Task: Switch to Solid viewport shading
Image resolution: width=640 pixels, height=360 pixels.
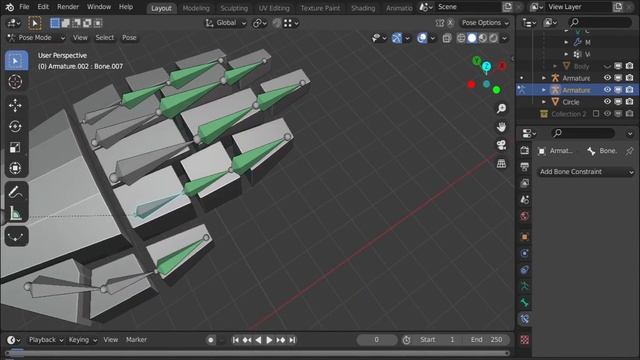Action: (472, 38)
